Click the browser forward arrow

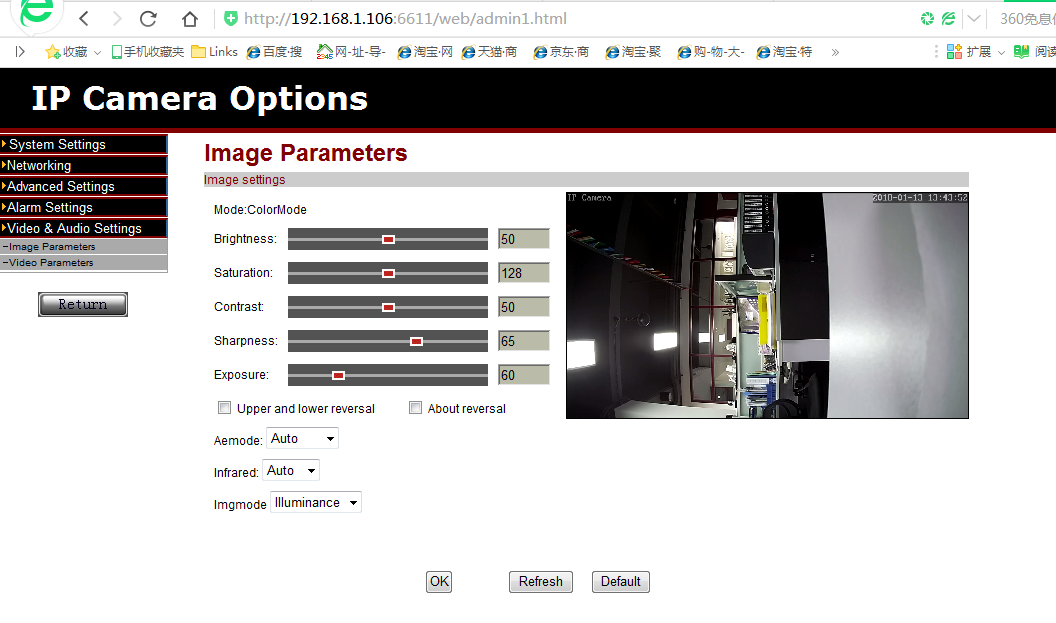pyautogui.click(x=117, y=19)
